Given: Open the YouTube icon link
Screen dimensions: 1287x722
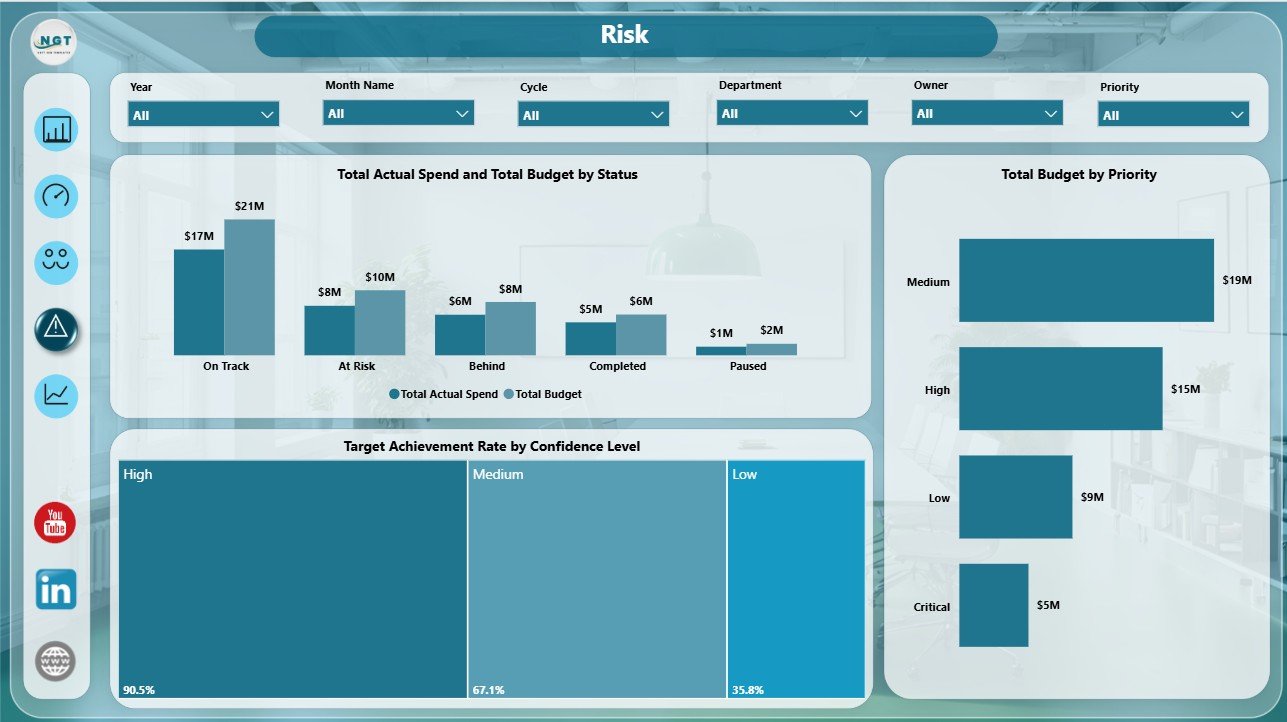Looking at the screenshot, I should (x=55, y=523).
